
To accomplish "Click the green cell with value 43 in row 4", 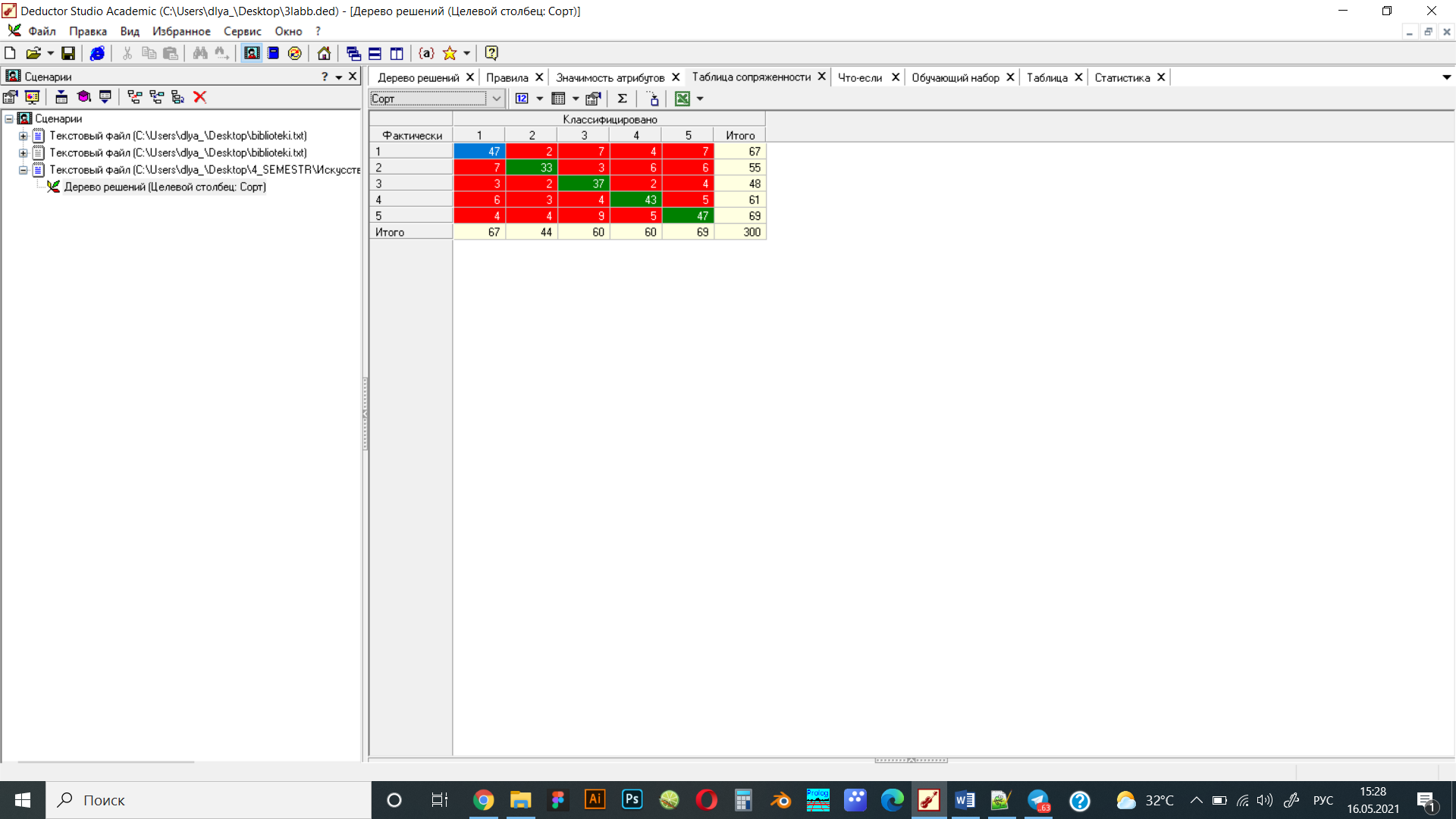I will [636, 199].
